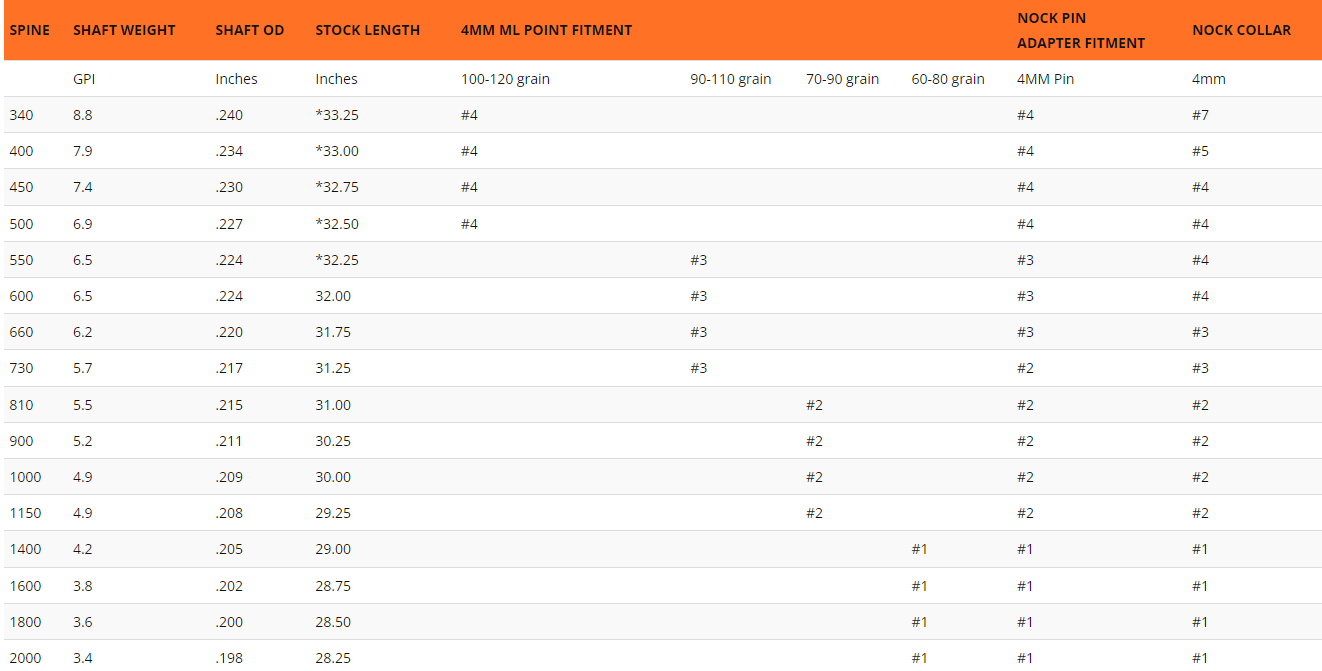The image size is (1322, 671).
Task: Click the *33.00 stock length cell
Action: (x=337, y=151)
